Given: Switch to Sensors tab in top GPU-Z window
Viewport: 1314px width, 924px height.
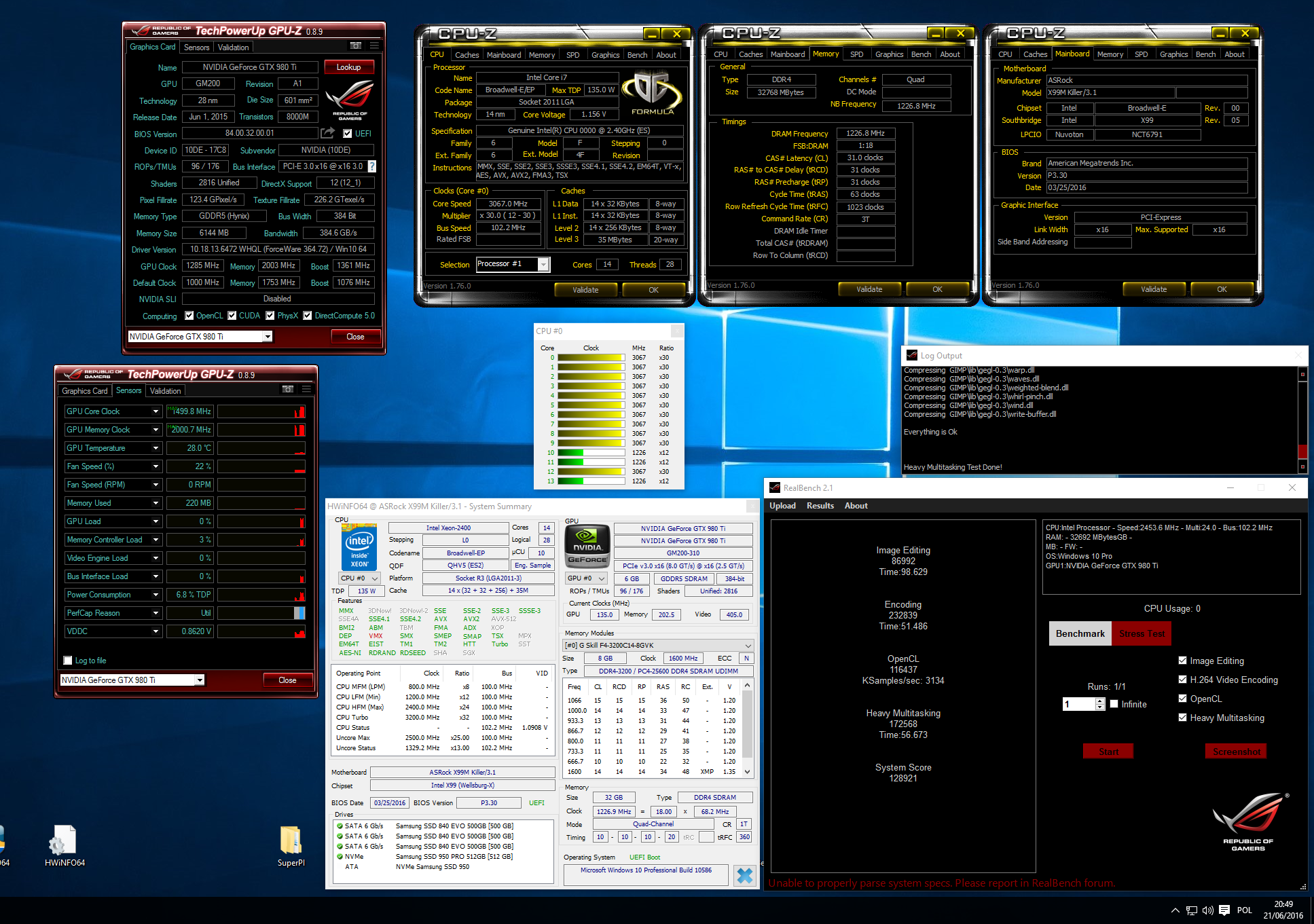Looking at the screenshot, I should point(196,48).
